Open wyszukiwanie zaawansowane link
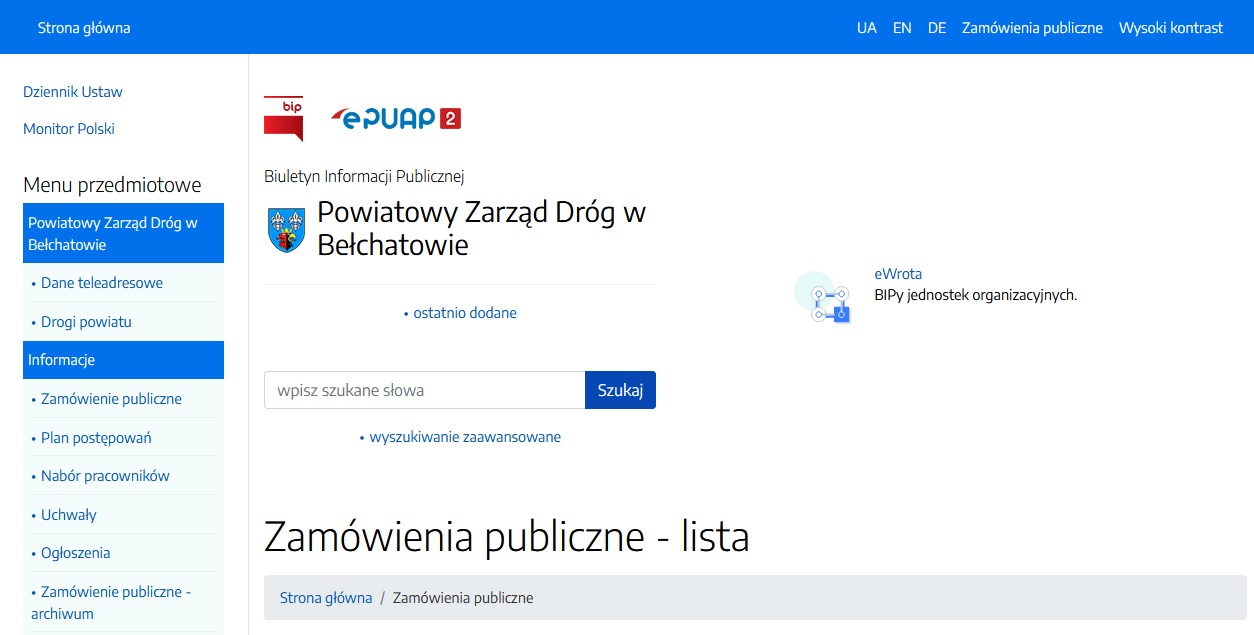Screen dimensions: 1254x635 point(465,437)
